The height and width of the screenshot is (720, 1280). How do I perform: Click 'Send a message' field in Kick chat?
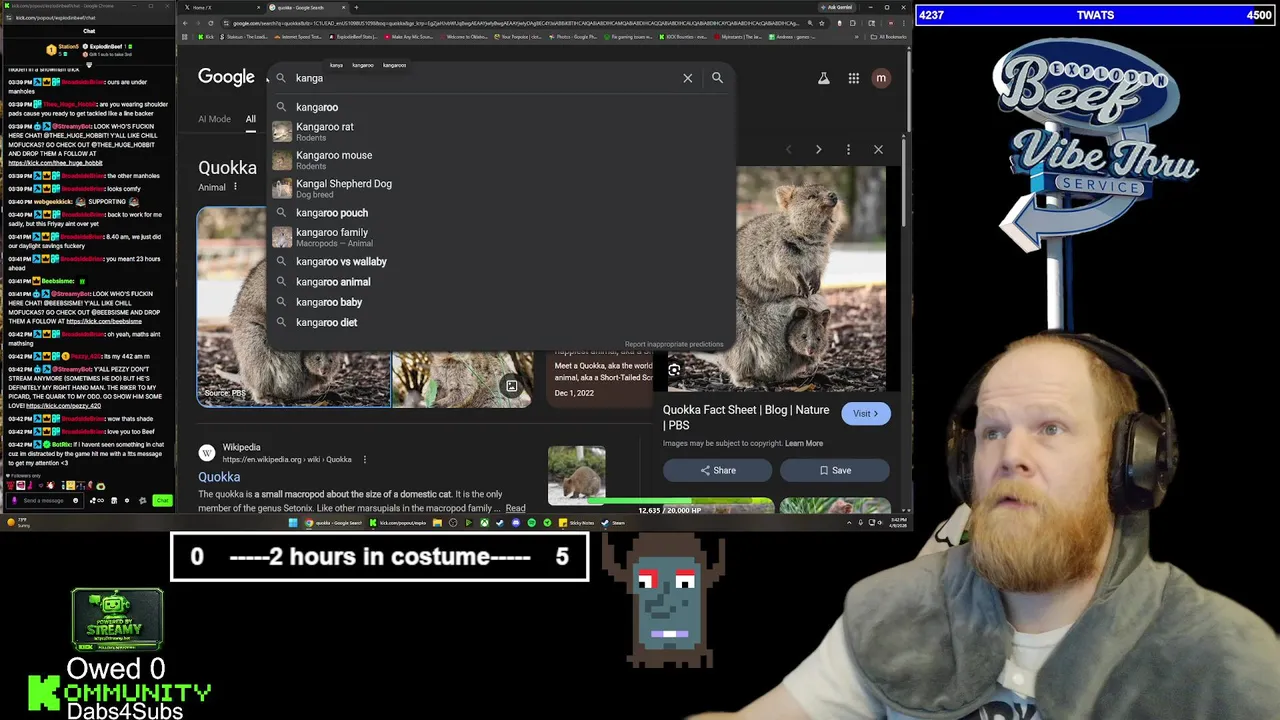(44, 500)
